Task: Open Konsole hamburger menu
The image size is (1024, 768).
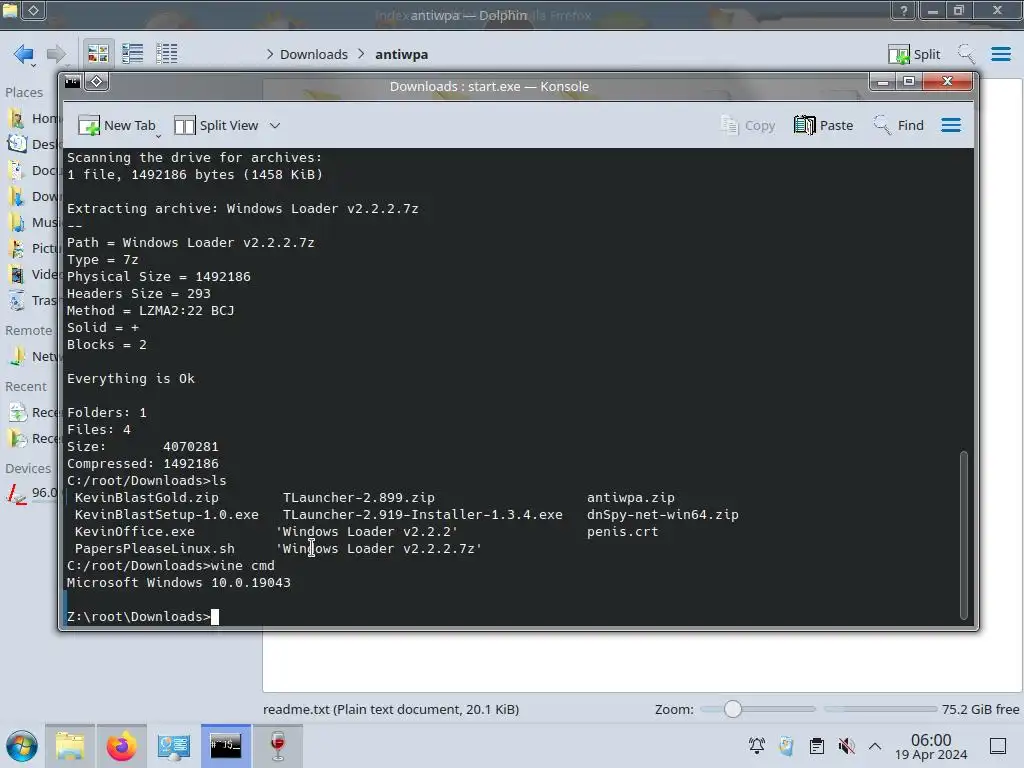Action: (951, 125)
